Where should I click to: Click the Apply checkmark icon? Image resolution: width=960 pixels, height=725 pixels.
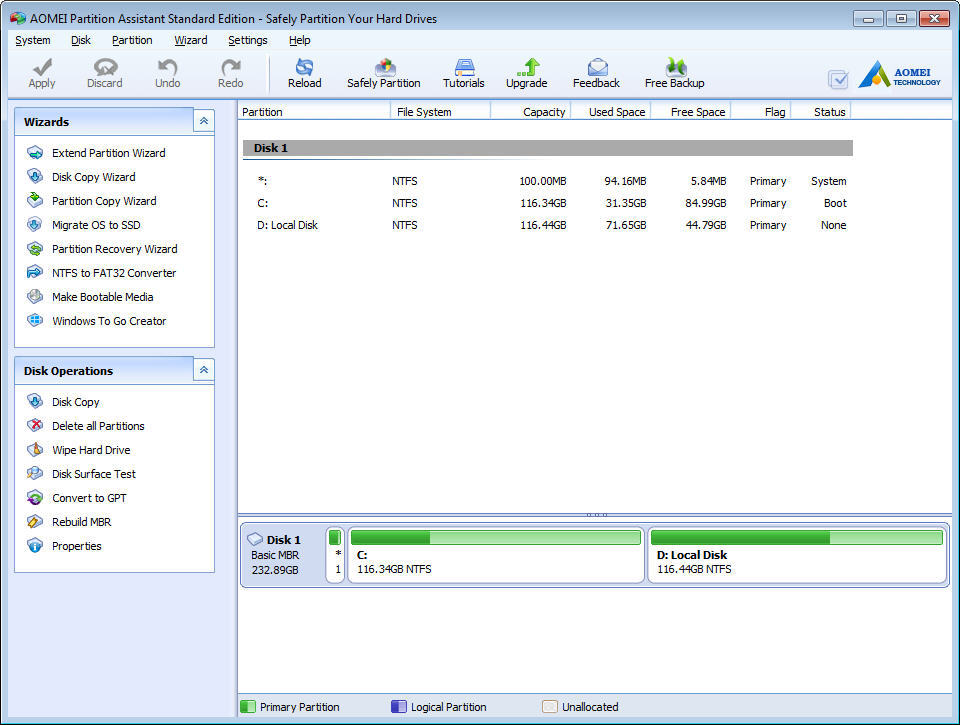click(42, 67)
